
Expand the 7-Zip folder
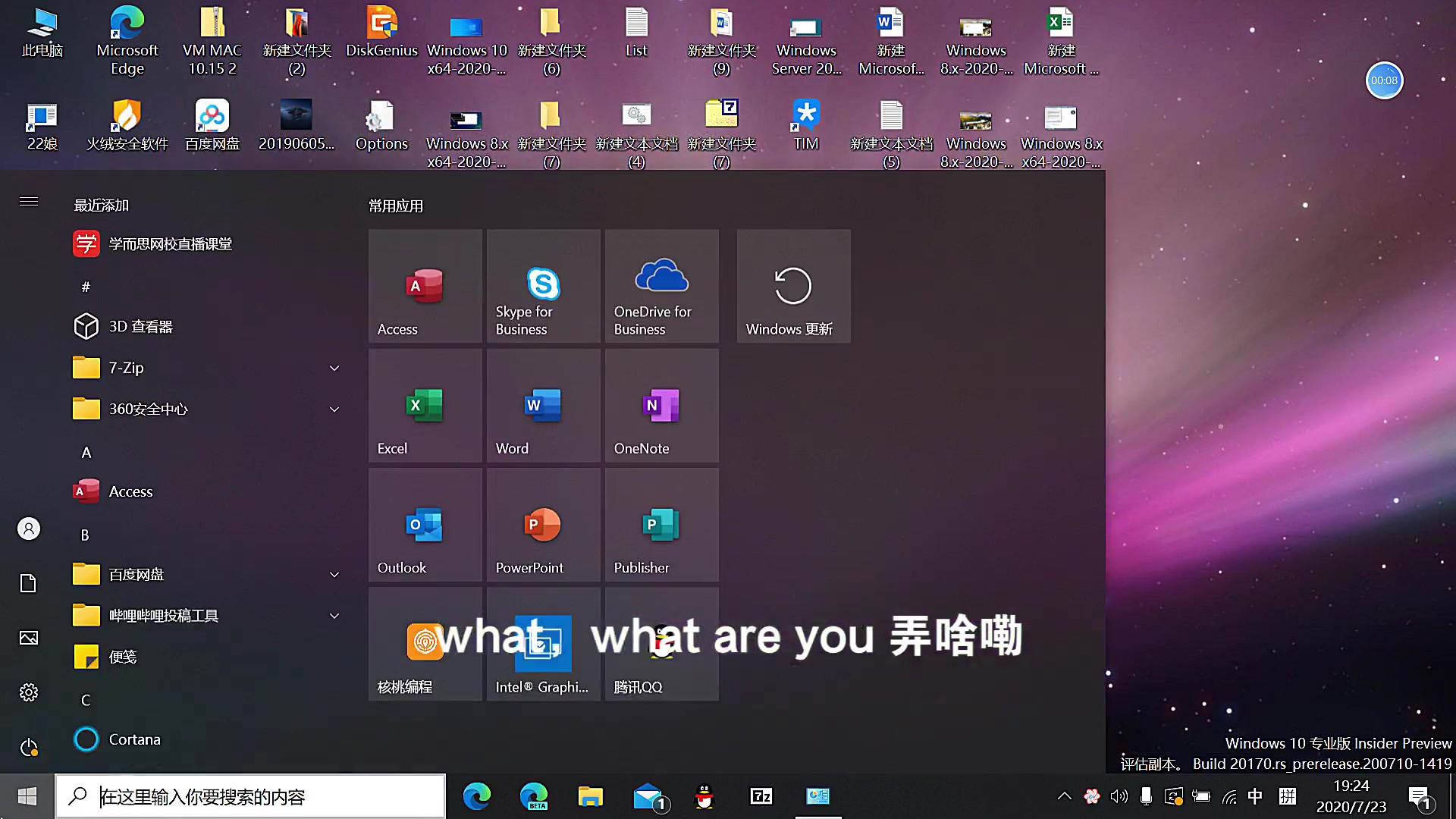point(206,368)
